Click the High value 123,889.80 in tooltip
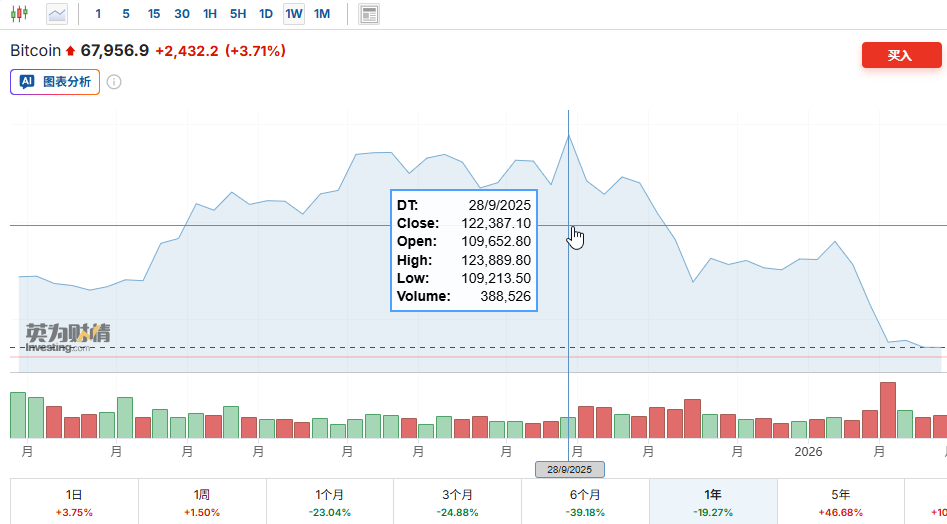Viewport: 947px width, 524px height. pyautogui.click(x=496, y=260)
